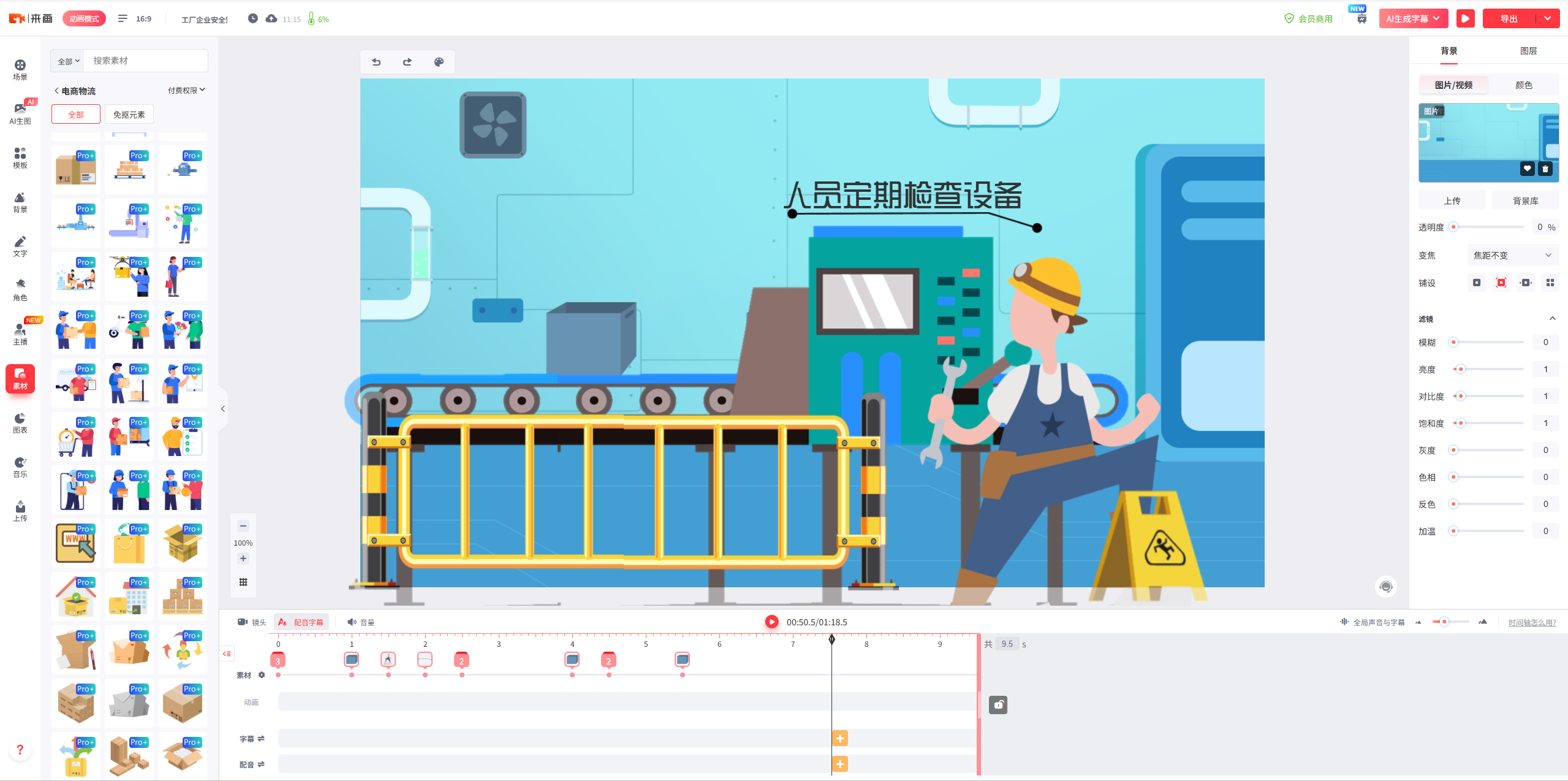The image size is (1568, 781).
Task: Open the help question mark
Action: pyautogui.click(x=20, y=750)
